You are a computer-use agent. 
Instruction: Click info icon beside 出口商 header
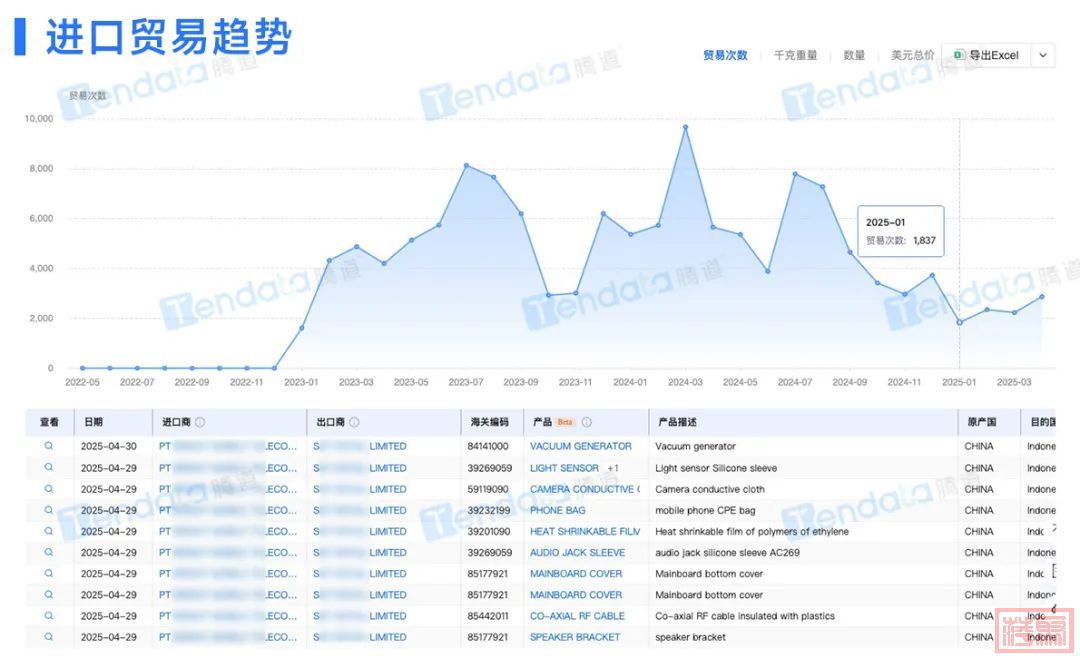[x=354, y=422]
